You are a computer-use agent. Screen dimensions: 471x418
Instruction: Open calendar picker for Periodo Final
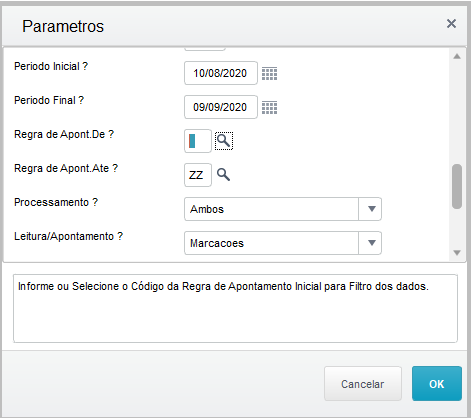pyautogui.click(x=269, y=107)
